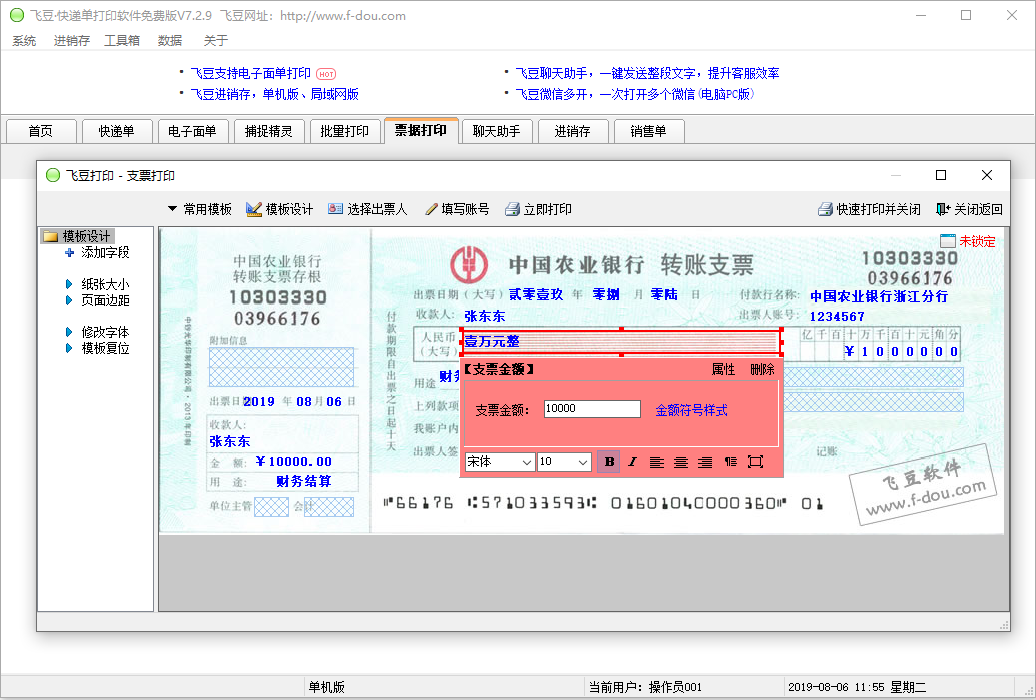Select the 零陆 day field
Image resolution: width=1036 pixels, height=700 pixels.
664,294
